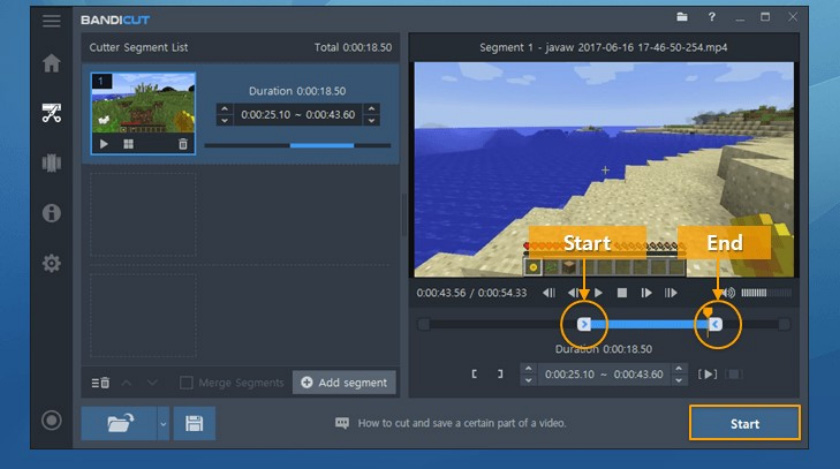Click the time range field under timeline
The width and height of the screenshot is (840, 469).
(x=604, y=374)
